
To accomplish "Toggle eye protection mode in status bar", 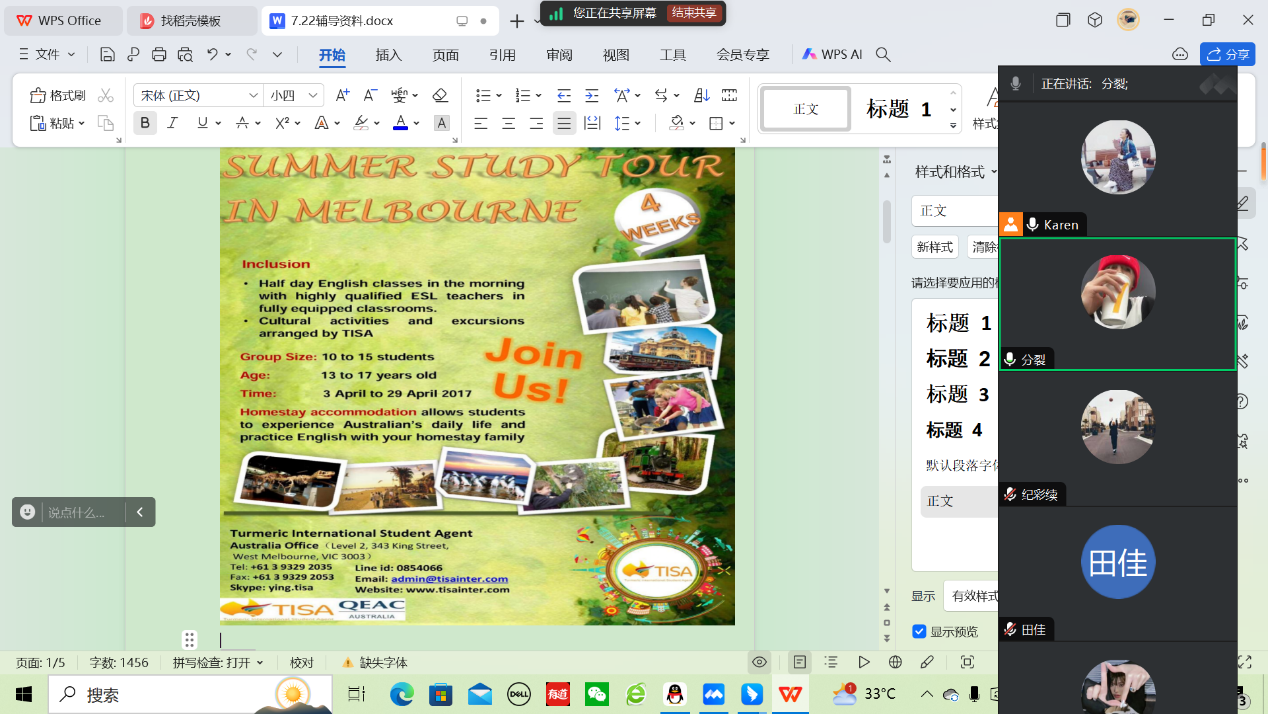I will (x=760, y=662).
